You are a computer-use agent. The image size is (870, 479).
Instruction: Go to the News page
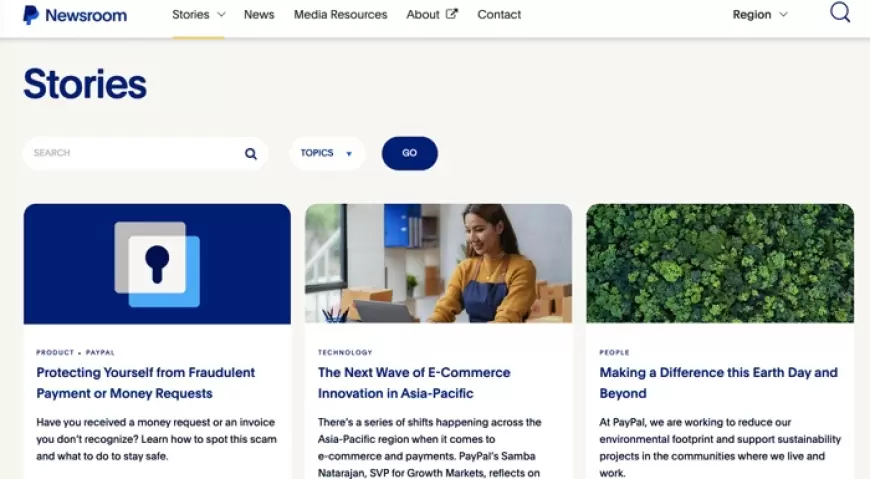coord(259,14)
